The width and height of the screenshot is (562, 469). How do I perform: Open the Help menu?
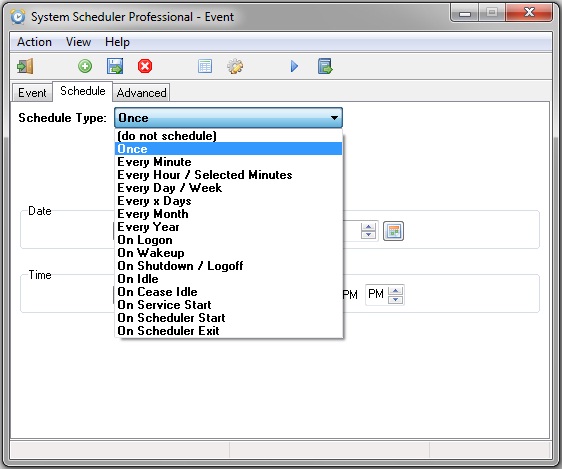point(117,42)
